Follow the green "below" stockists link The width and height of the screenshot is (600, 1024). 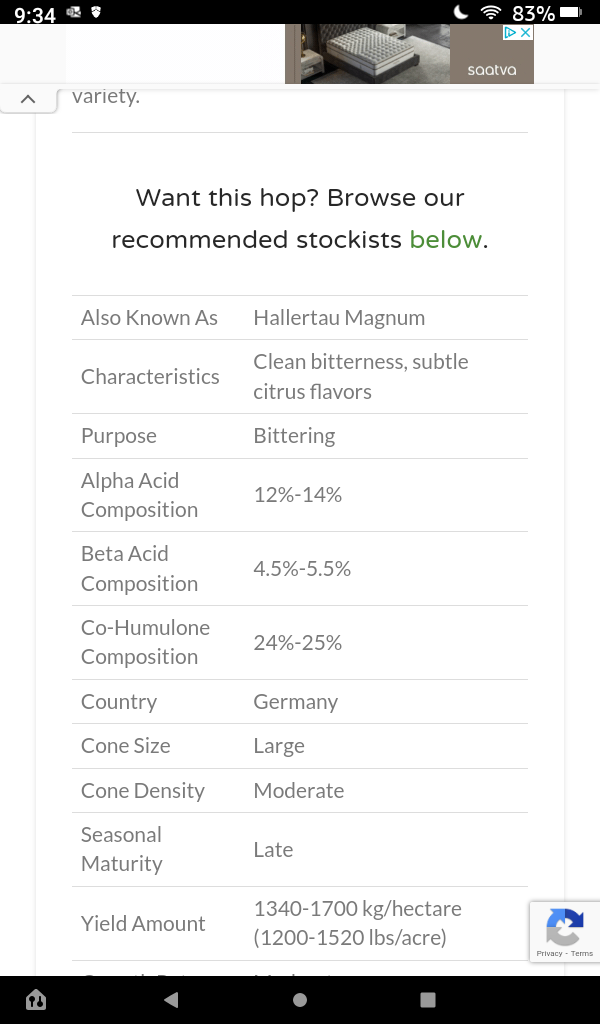click(446, 240)
